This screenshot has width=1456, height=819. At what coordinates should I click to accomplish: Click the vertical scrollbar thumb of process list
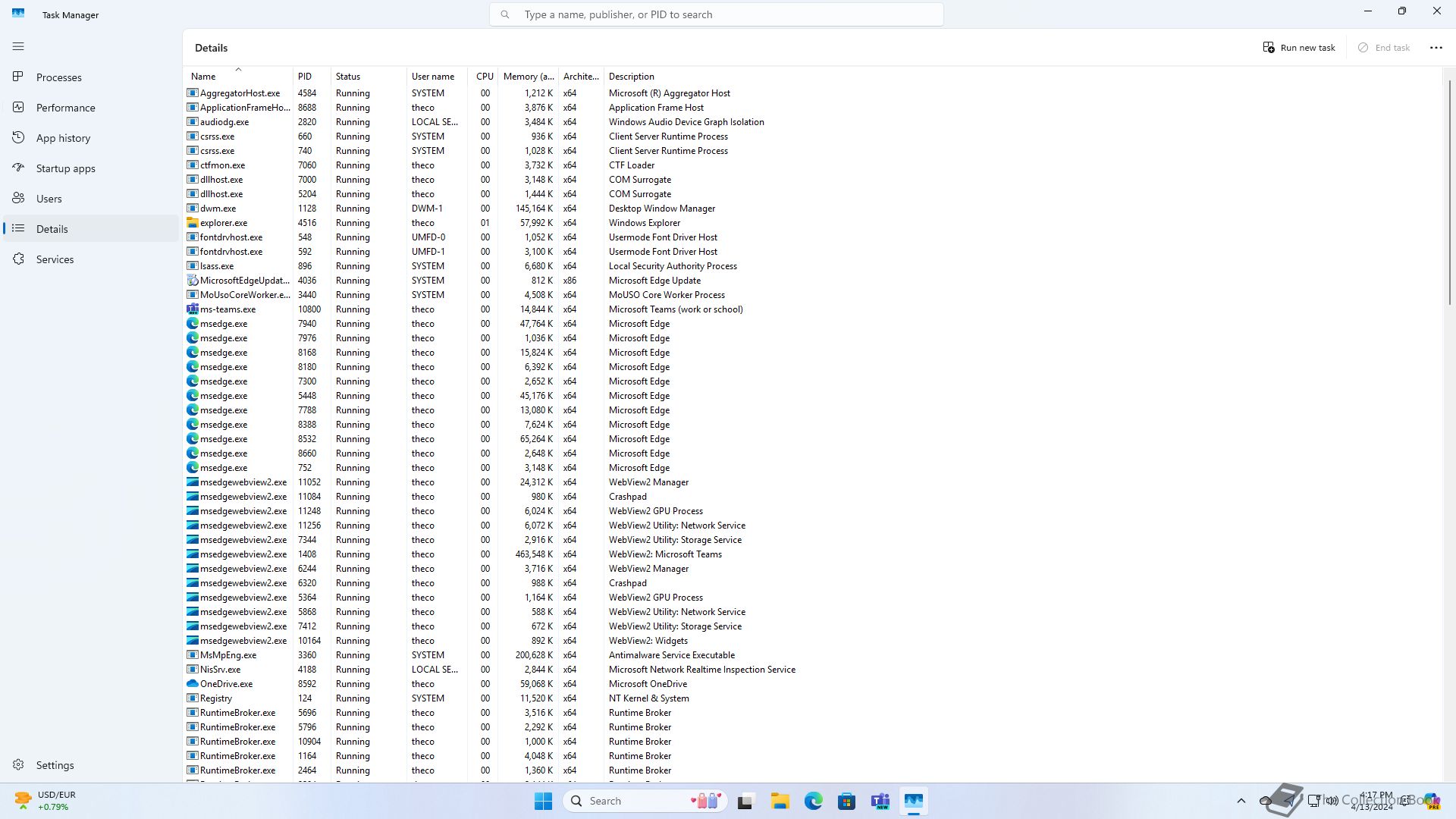point(1449,193)
